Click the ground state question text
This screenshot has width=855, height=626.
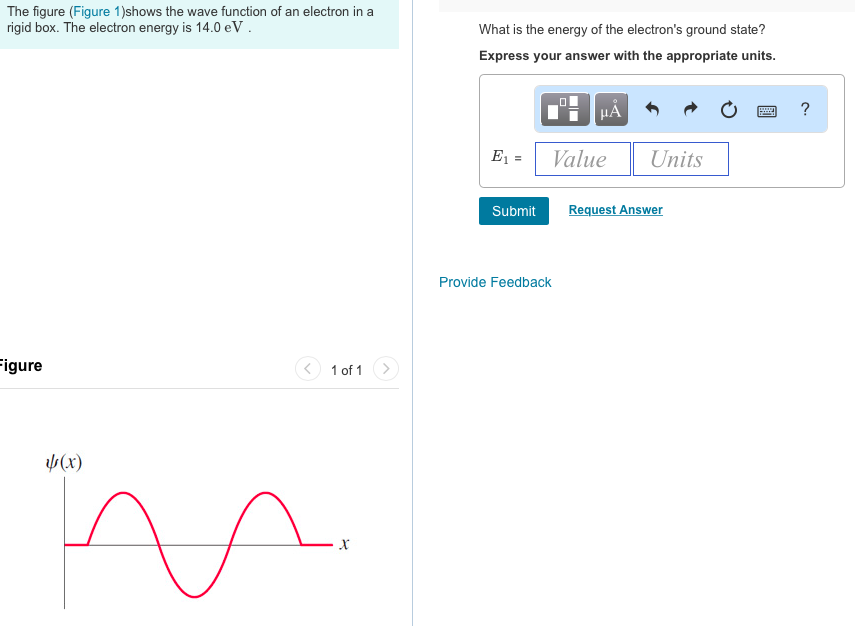pyautogui.click(x=622, y=30)
